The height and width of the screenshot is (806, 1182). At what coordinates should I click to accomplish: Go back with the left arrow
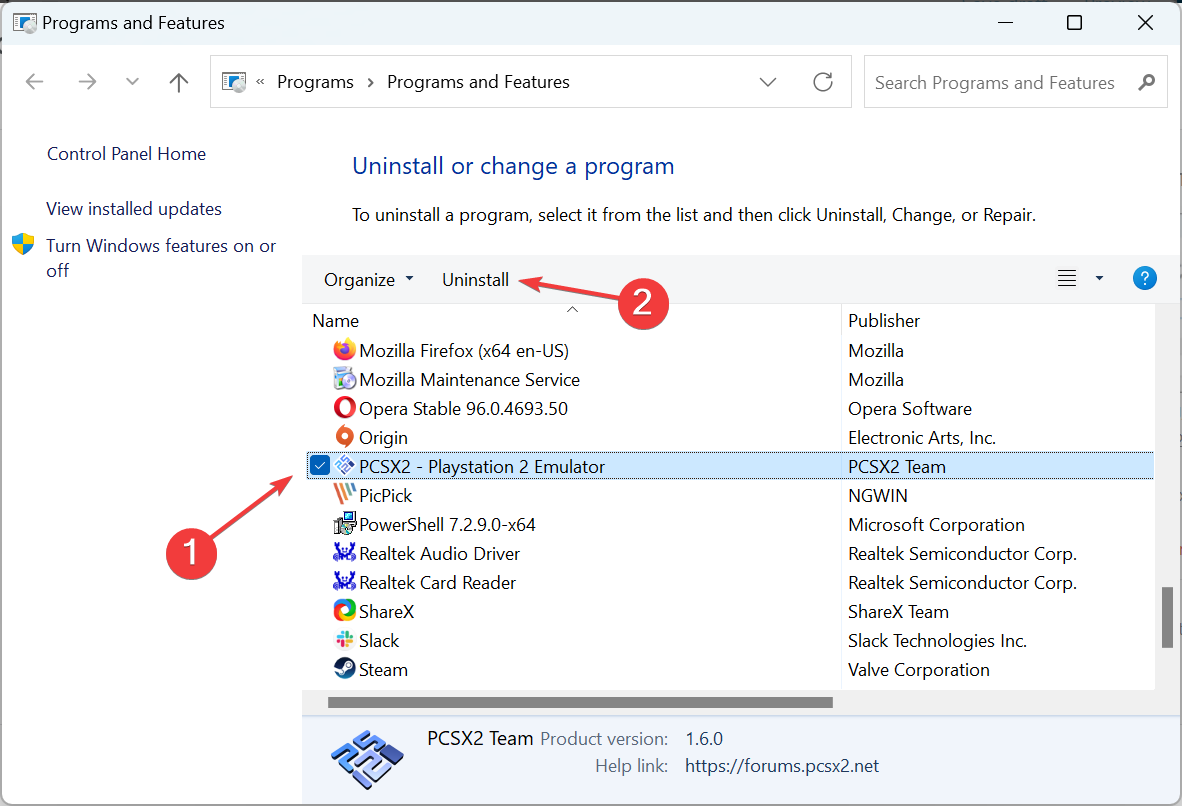point(35,81)
